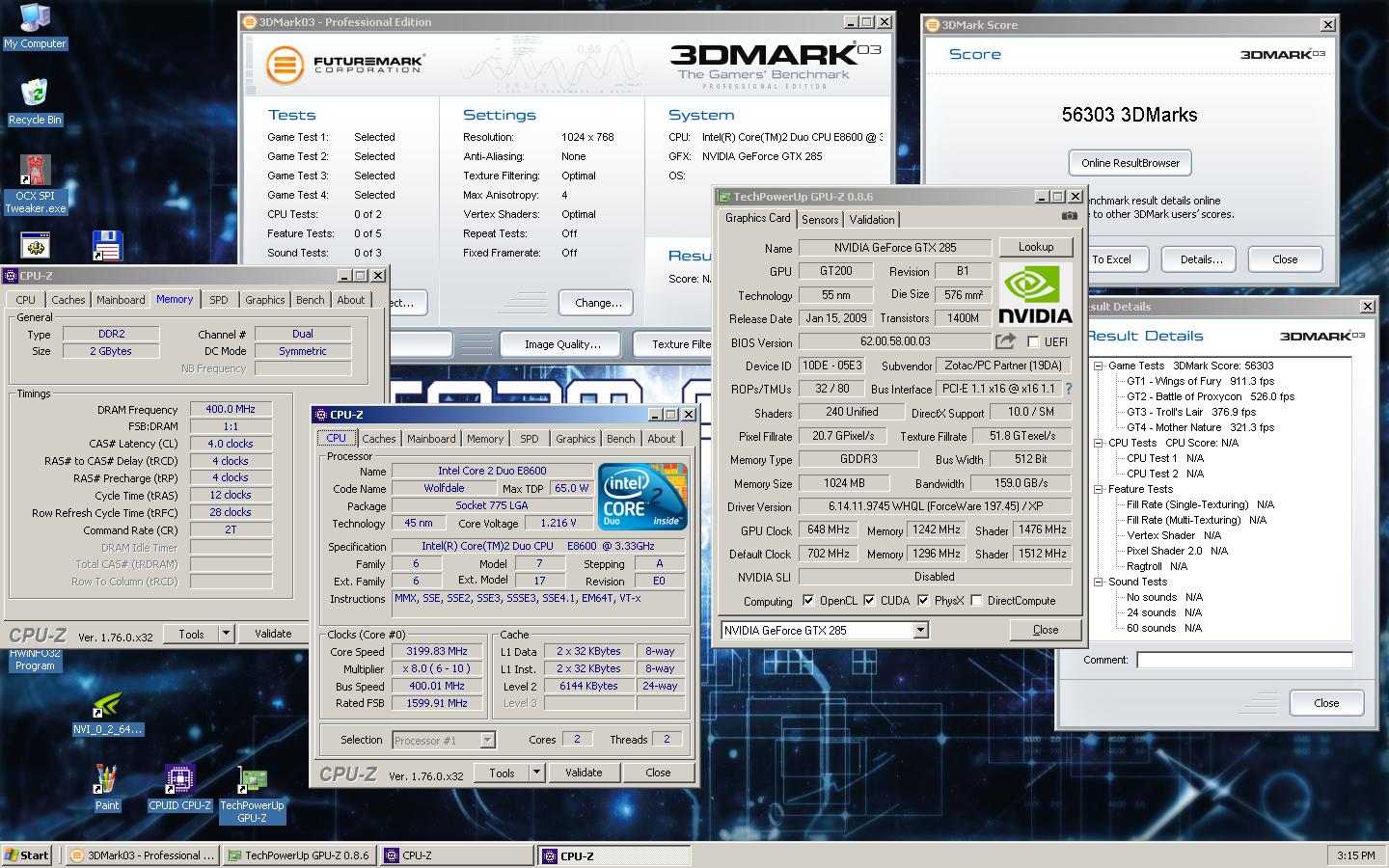The width and height of the screenshot is (1389, 868).
Task: Click Online ResultBrowser button
Action: point(1130,163)
